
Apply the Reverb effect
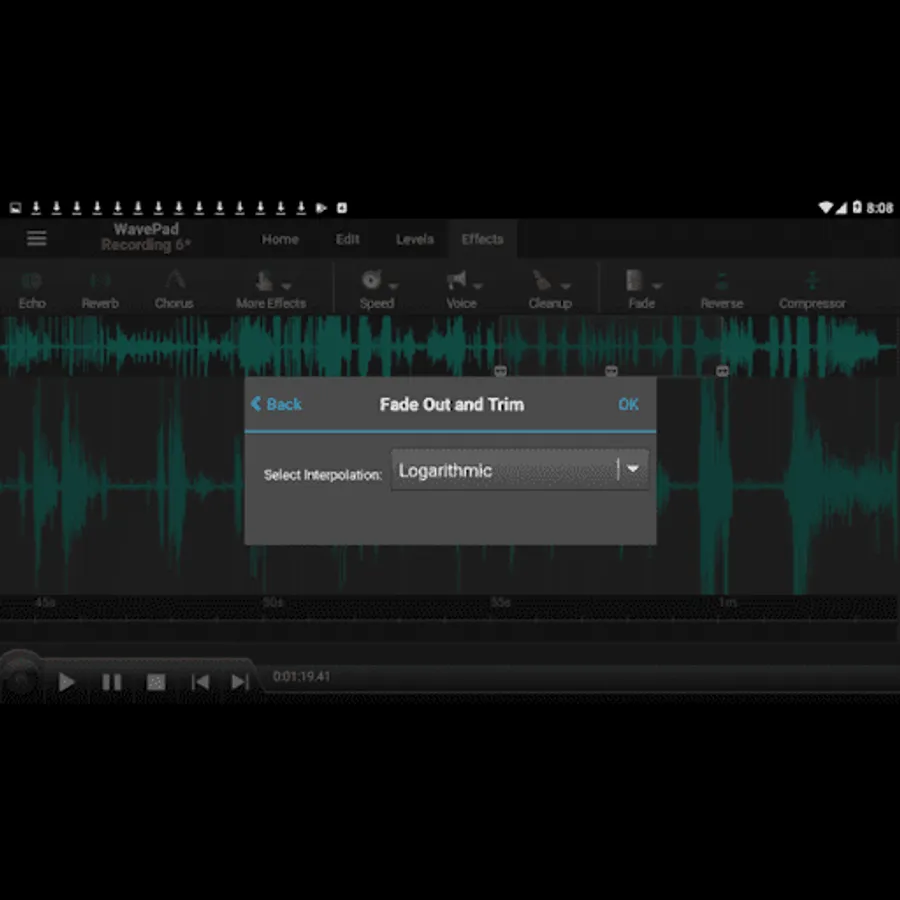pos(100,288)
